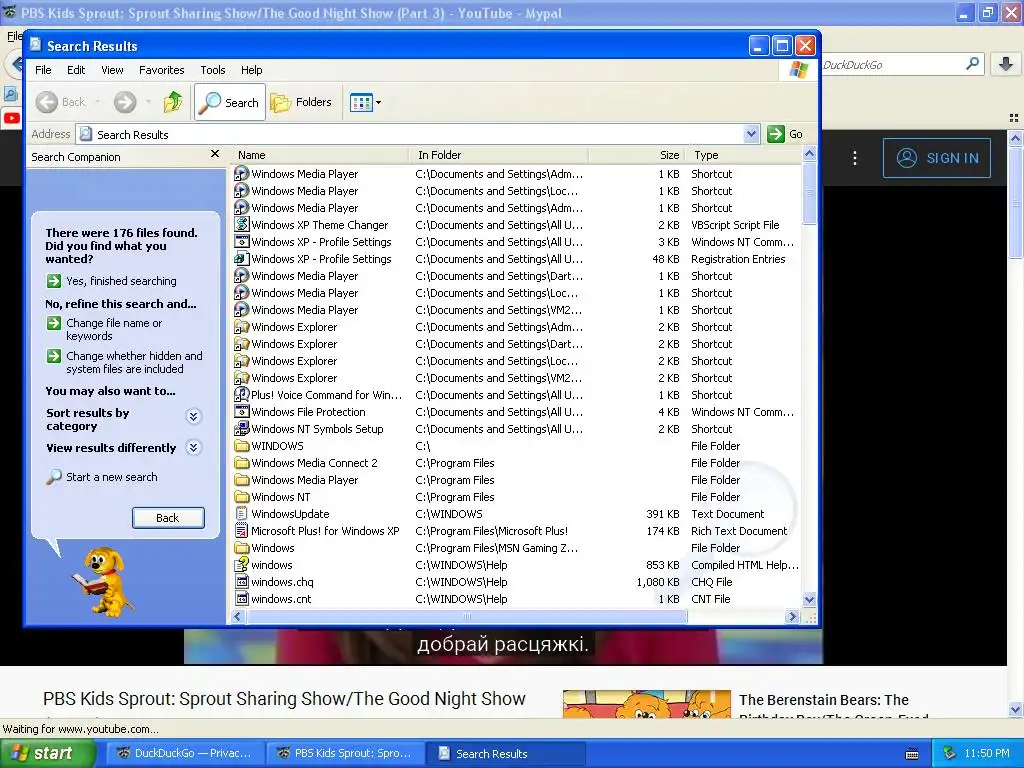Image resolution: width=1024 pixels, height=768 pixels.
Task: Click the DuckDuckGo search field in Mypal
Action: (x=891, y=65)
